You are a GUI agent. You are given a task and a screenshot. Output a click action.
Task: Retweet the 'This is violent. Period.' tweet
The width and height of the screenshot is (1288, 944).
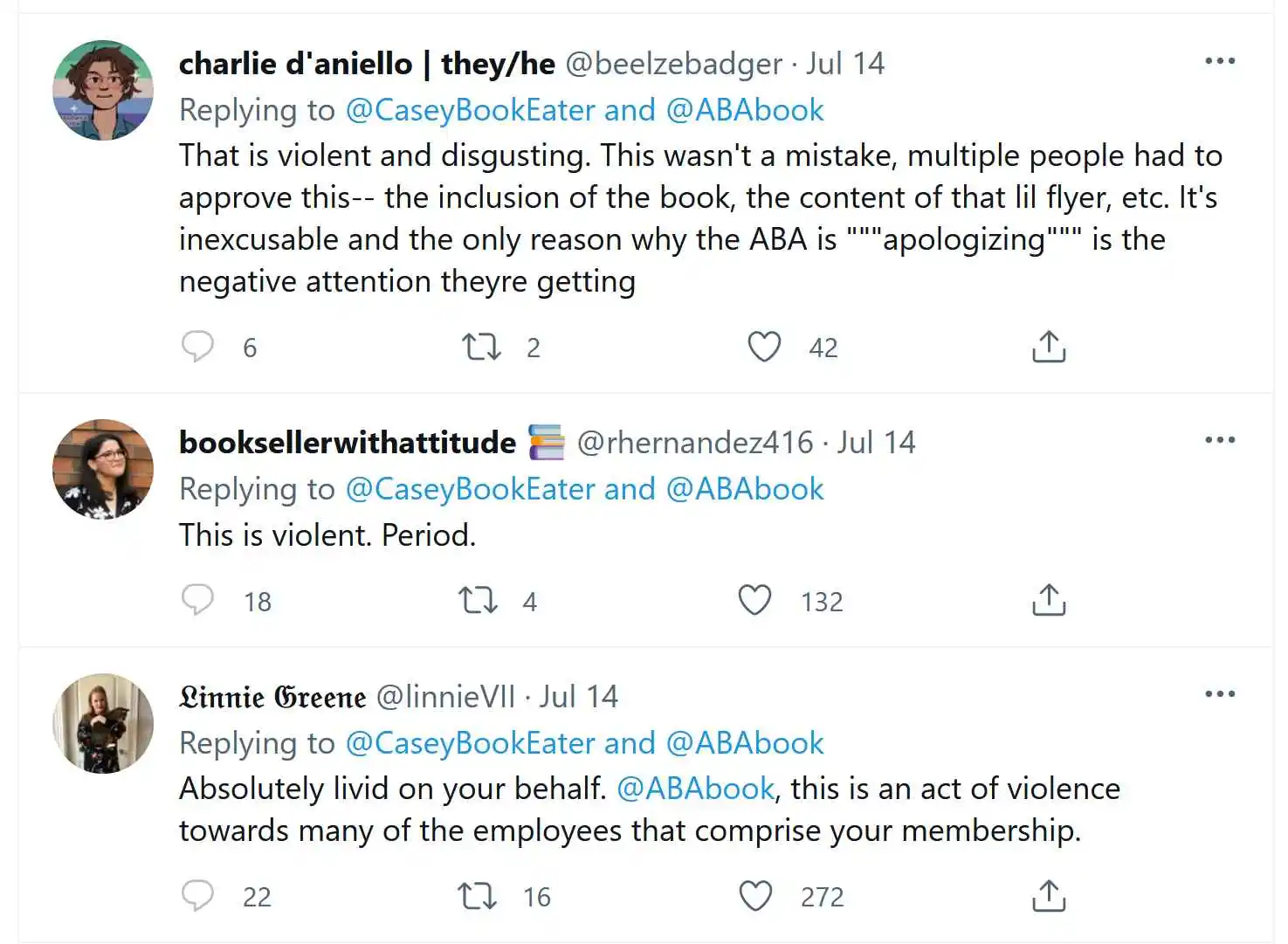479,601
